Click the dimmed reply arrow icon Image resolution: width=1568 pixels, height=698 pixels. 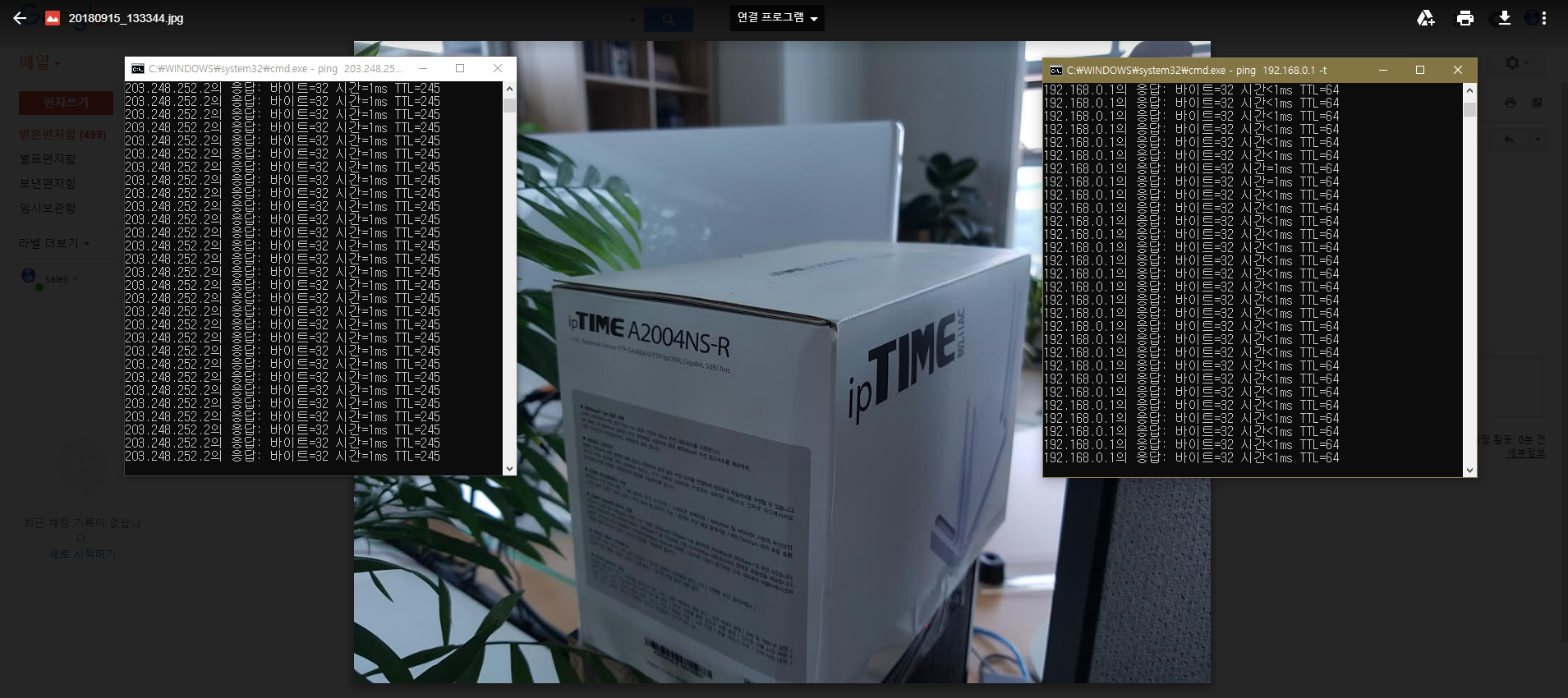[x=1509, y=140]
